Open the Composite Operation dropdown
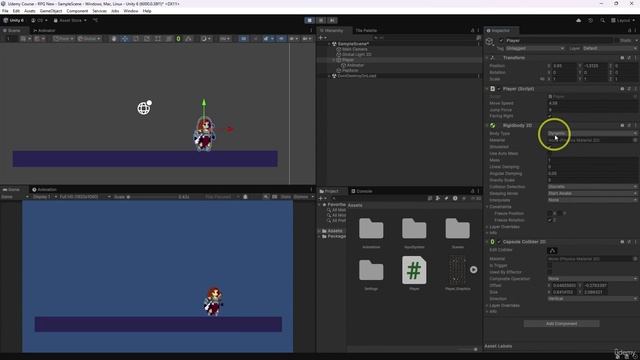This screenshot has height=360, width=640. tap(592, 279)
